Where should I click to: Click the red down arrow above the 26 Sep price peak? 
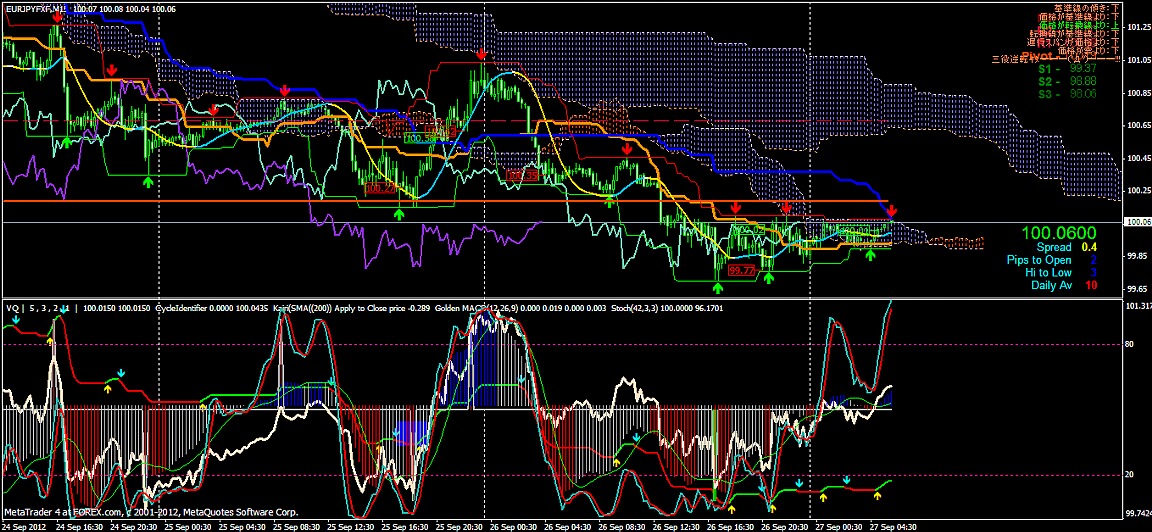483,54
